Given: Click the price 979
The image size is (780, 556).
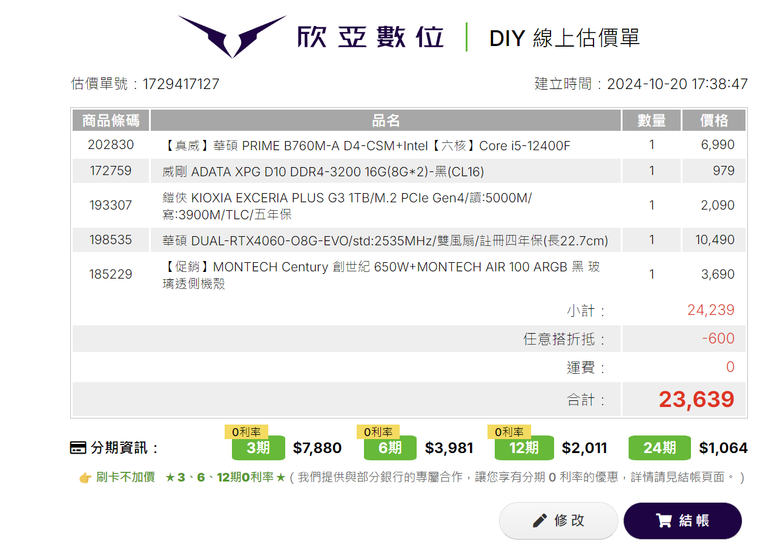Looking at the screenshot, I should click(723, 171).
